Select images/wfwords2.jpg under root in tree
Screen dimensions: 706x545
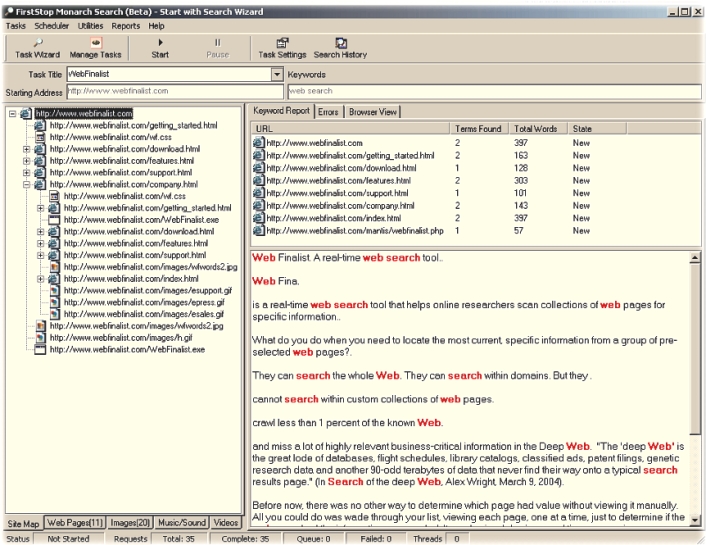point(136,326)
